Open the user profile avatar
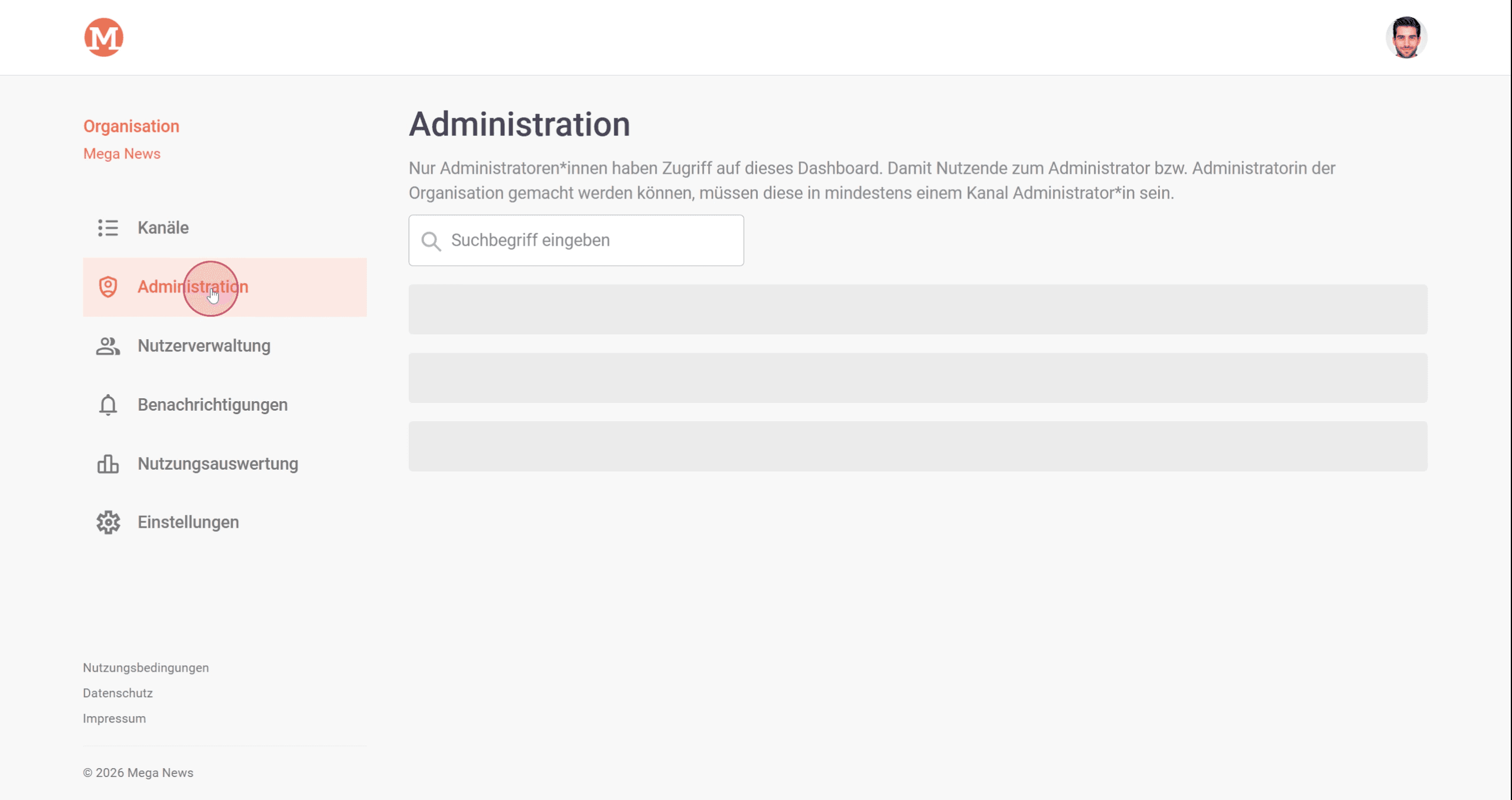The width and height of the screenshot is (1512, 800). pos(1406,37)
